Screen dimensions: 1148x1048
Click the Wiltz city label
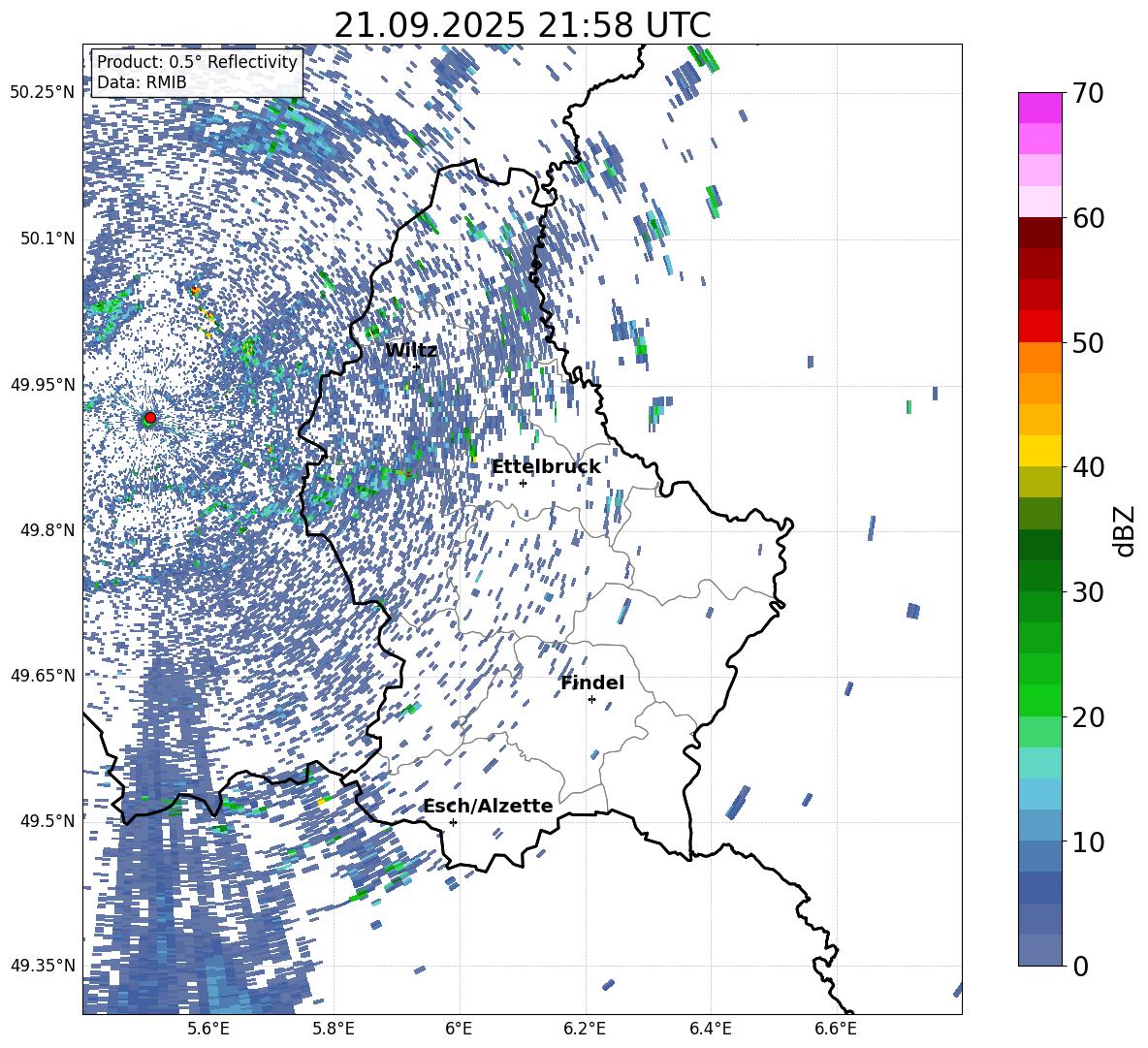(x=411, y=350)
